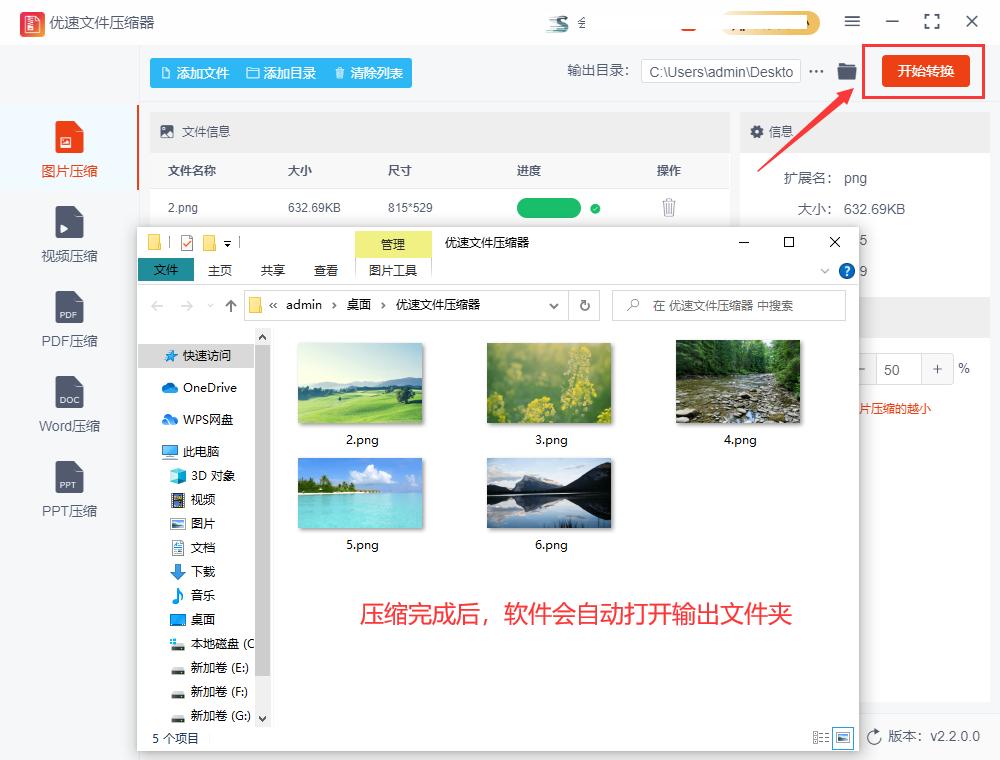Open the hamburger menu at top right
Image resolution: width=1000 pixels, height=760 pixels.
point(852,21)
